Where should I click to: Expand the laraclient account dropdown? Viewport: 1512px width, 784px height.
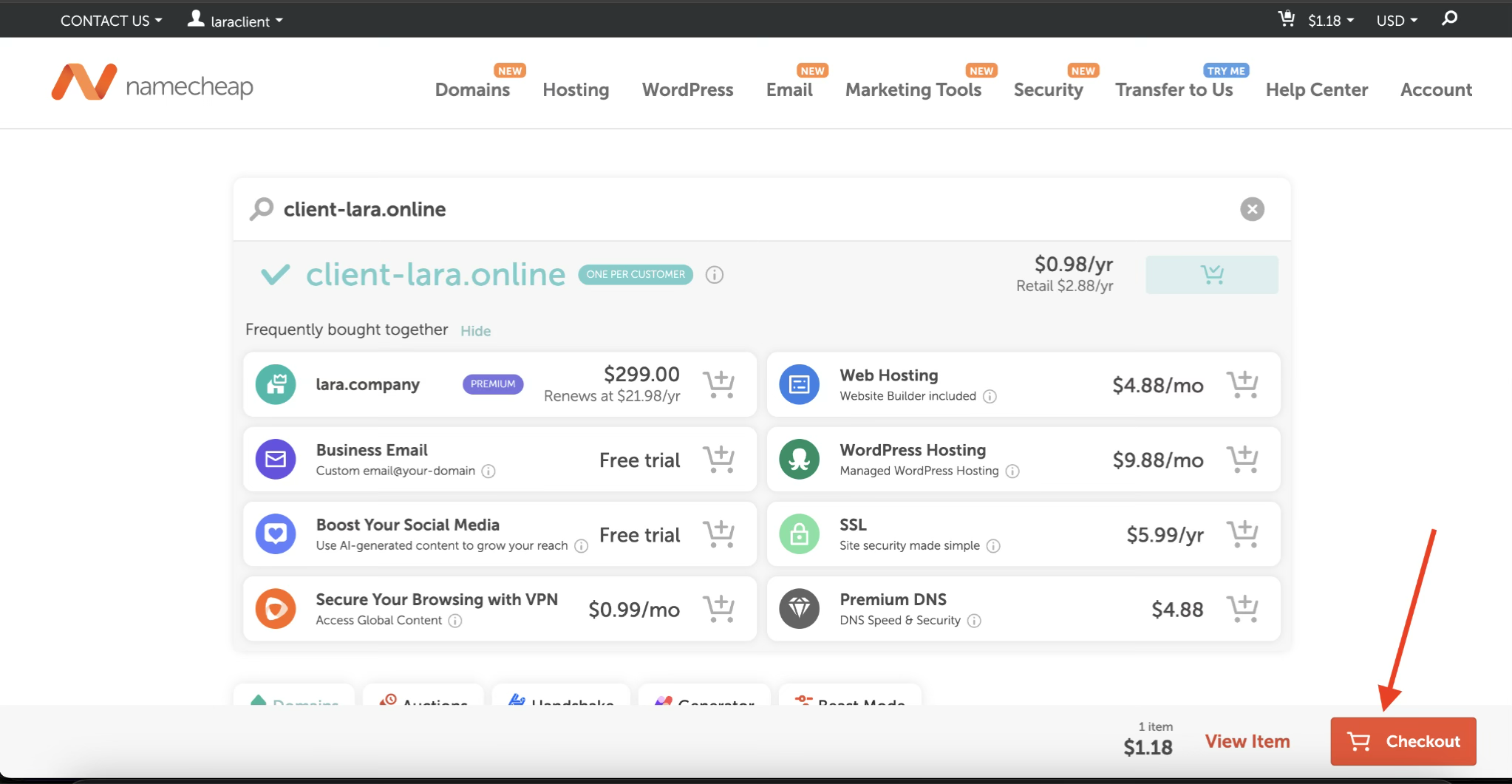pyautogui.click(x=236, y=21)
